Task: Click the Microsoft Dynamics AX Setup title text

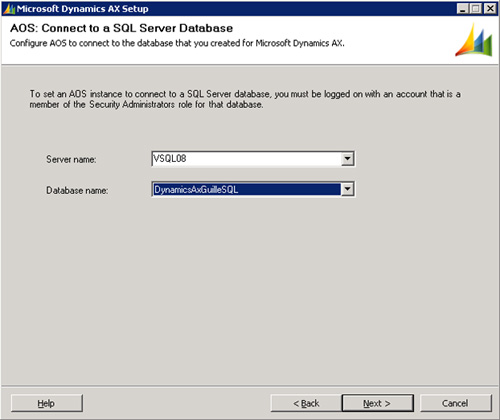Action: click(x=82, y=9)
